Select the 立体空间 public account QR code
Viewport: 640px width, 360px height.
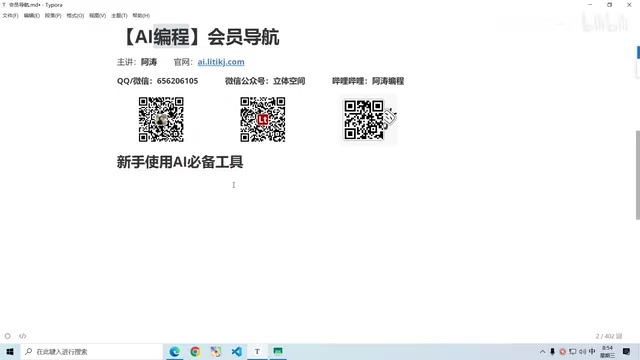[262, 120]
